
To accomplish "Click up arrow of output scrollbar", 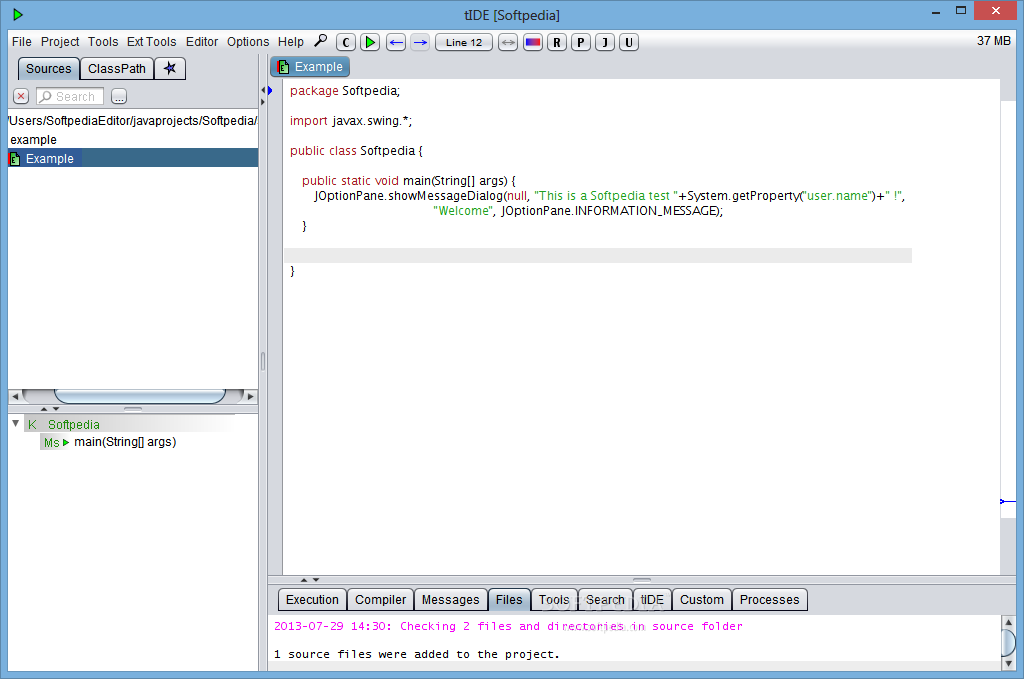I will pos(1008,622).
